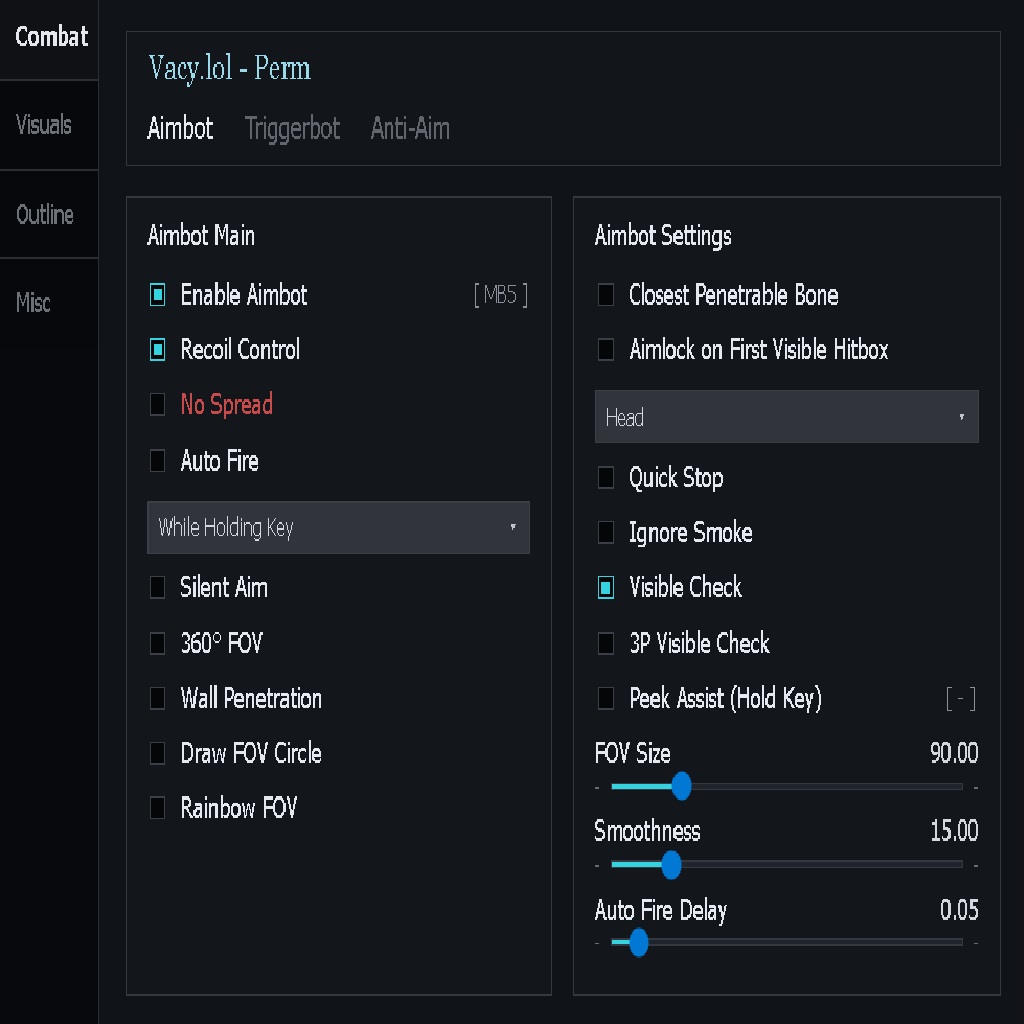This screenshot has width=1024, height=1024.
Task: Enable Silent Aim
Action: pyautogui.click(x=157, y=588)
